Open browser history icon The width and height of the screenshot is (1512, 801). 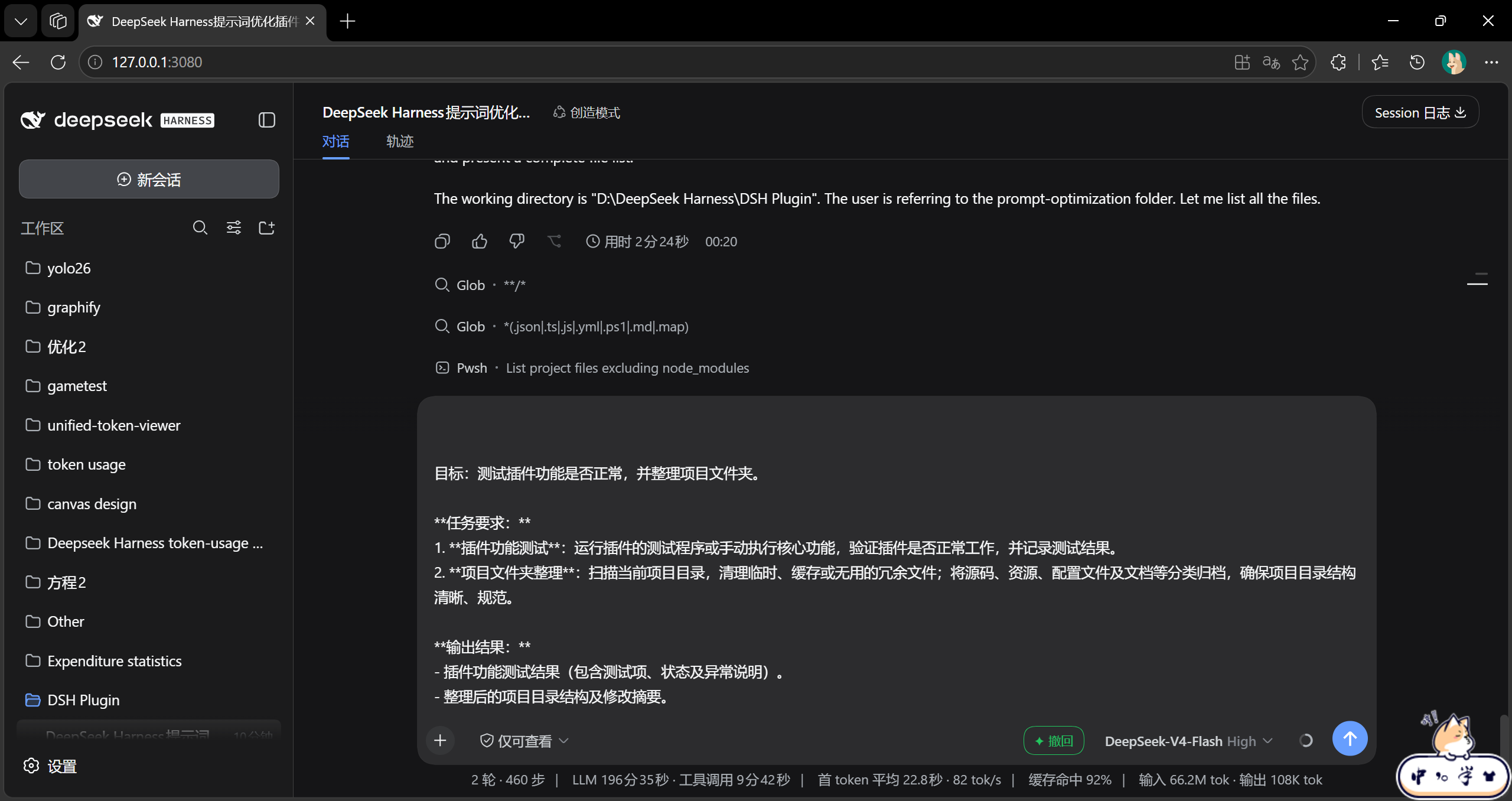click(1417, 62)
